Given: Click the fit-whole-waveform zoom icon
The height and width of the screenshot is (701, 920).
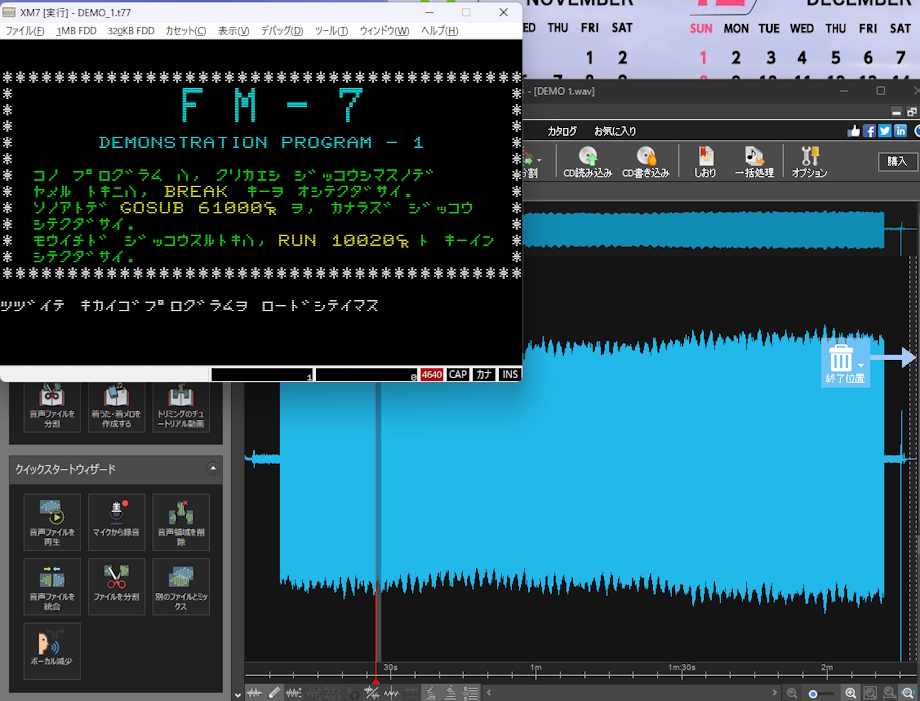Looking at the screenshot, I should (908, 693).
